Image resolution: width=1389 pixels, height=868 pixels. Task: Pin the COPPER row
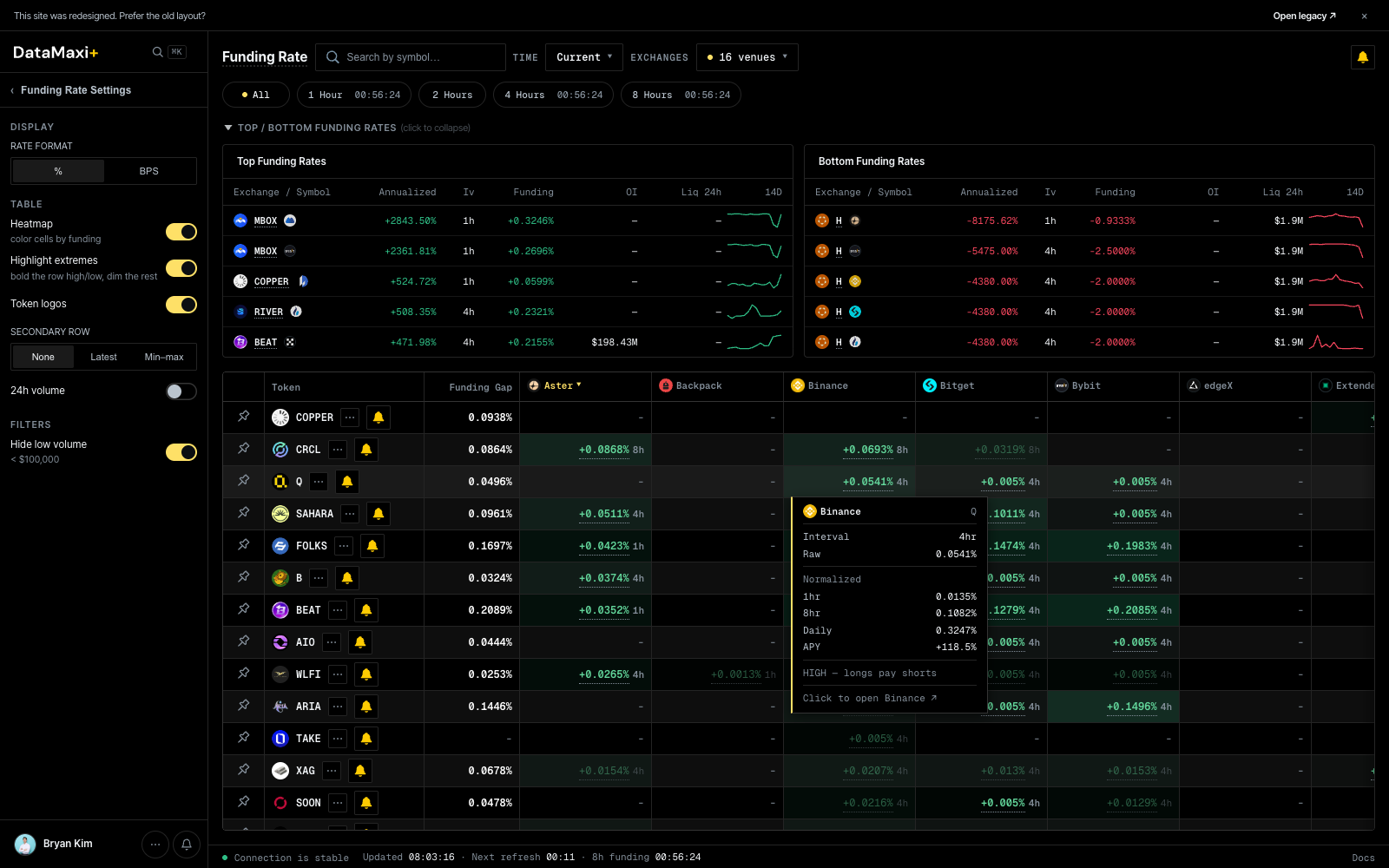click(244, 417)
